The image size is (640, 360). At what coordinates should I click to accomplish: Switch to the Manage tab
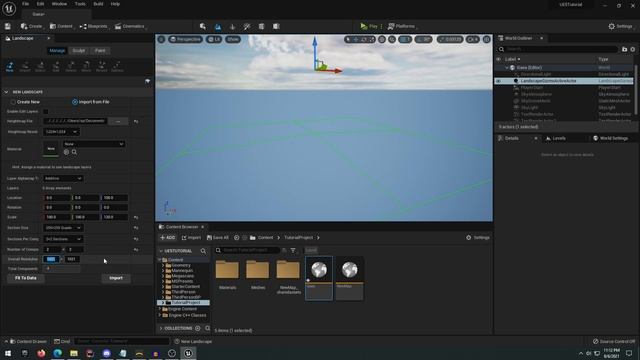[57, 51]
